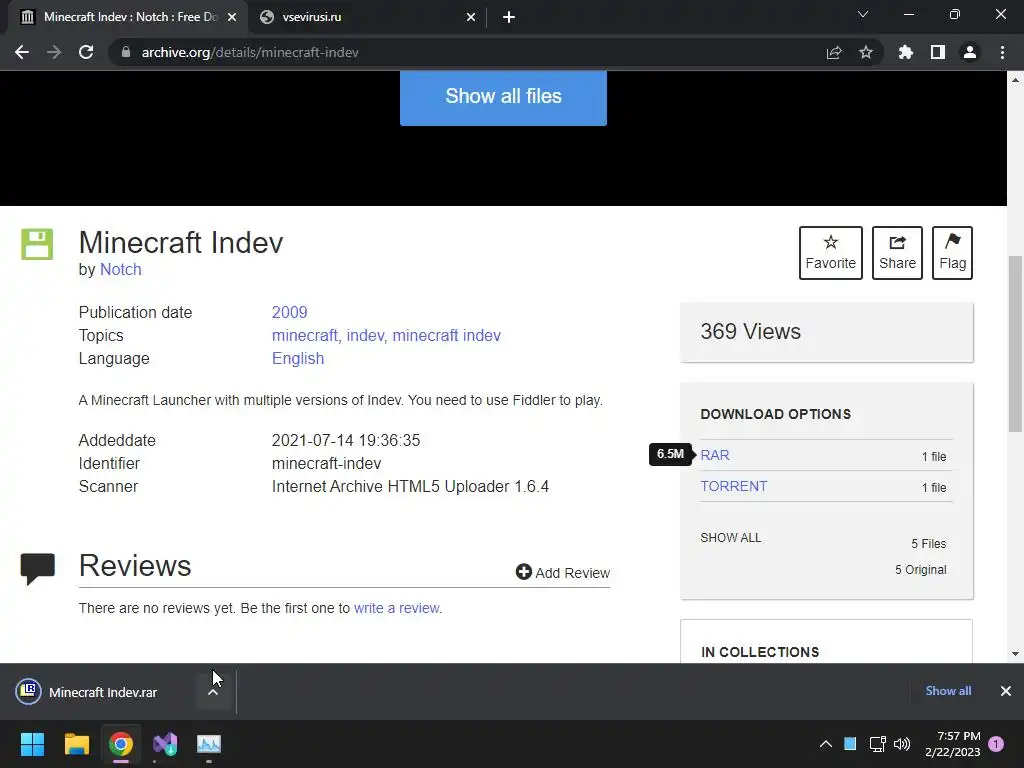Reload the archive.org page
The width and height of the screenshot is (1024, 768).
(x=86, y=52)
